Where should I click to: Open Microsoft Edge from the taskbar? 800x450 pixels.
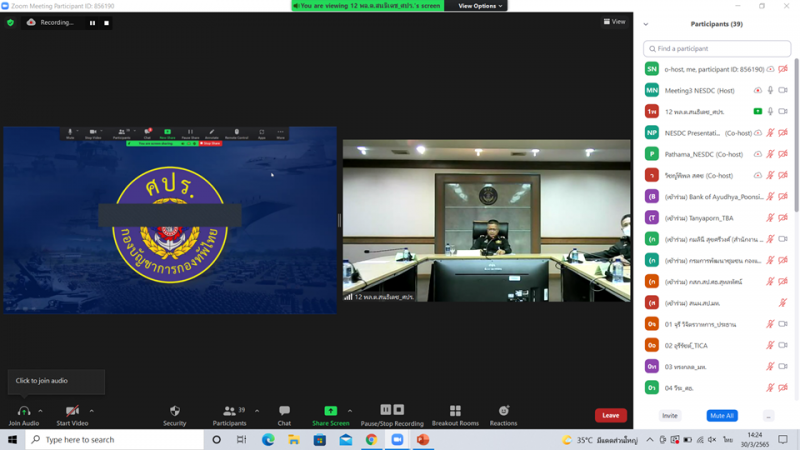[x=268, y=439]
